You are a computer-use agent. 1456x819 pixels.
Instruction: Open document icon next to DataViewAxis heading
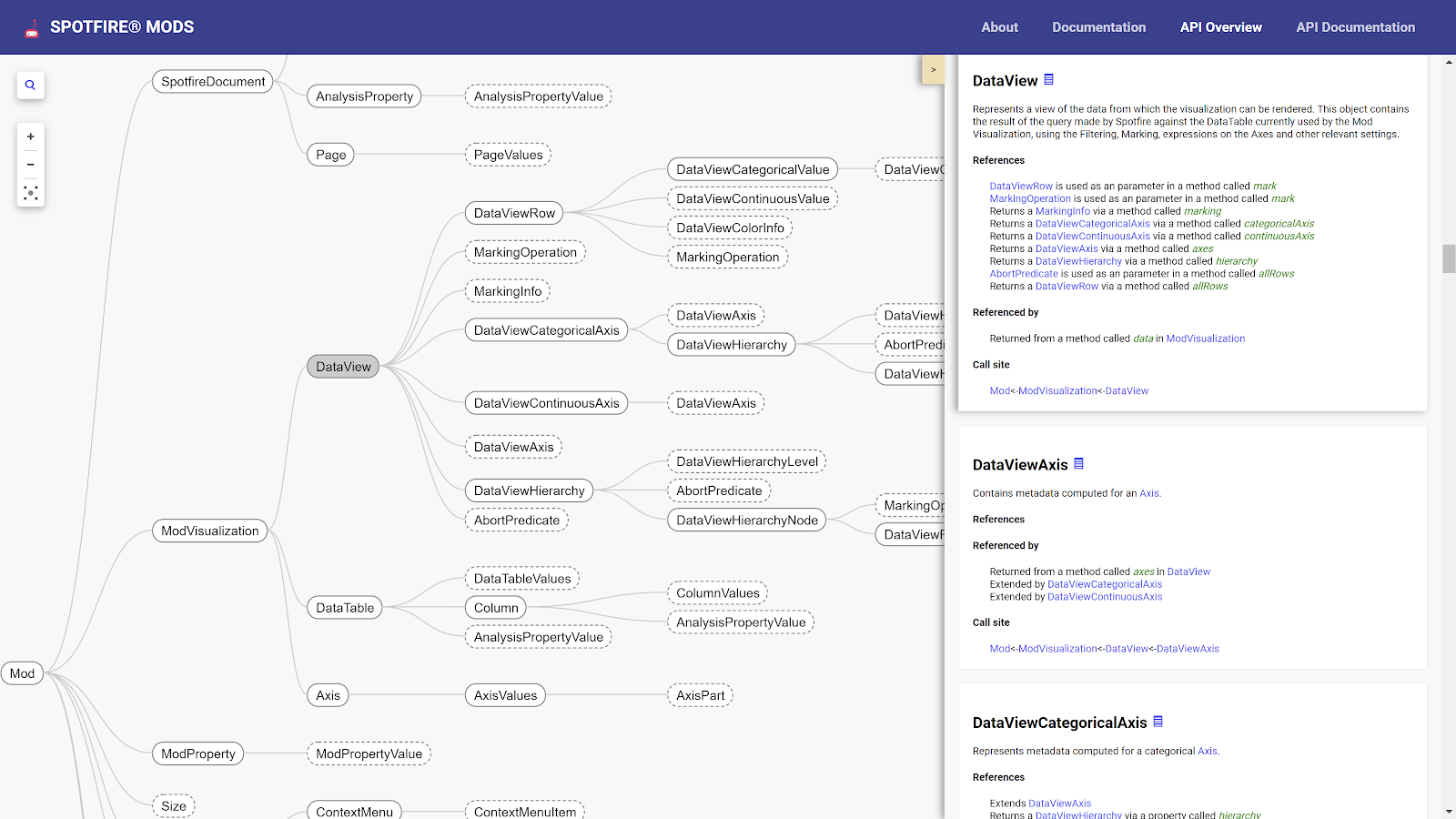coord(1078,464)
